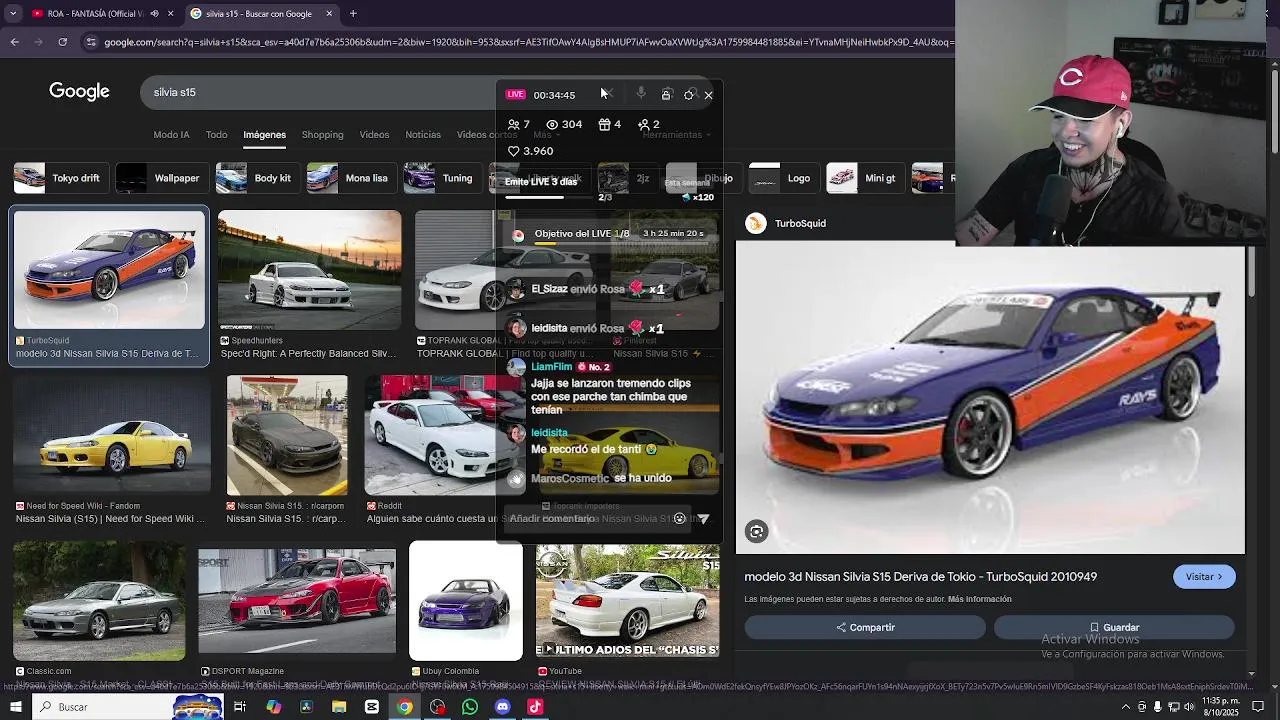Filter images by 'Tokyo drift' chip
The image size is (1280, 720).
tap(59, 178)
